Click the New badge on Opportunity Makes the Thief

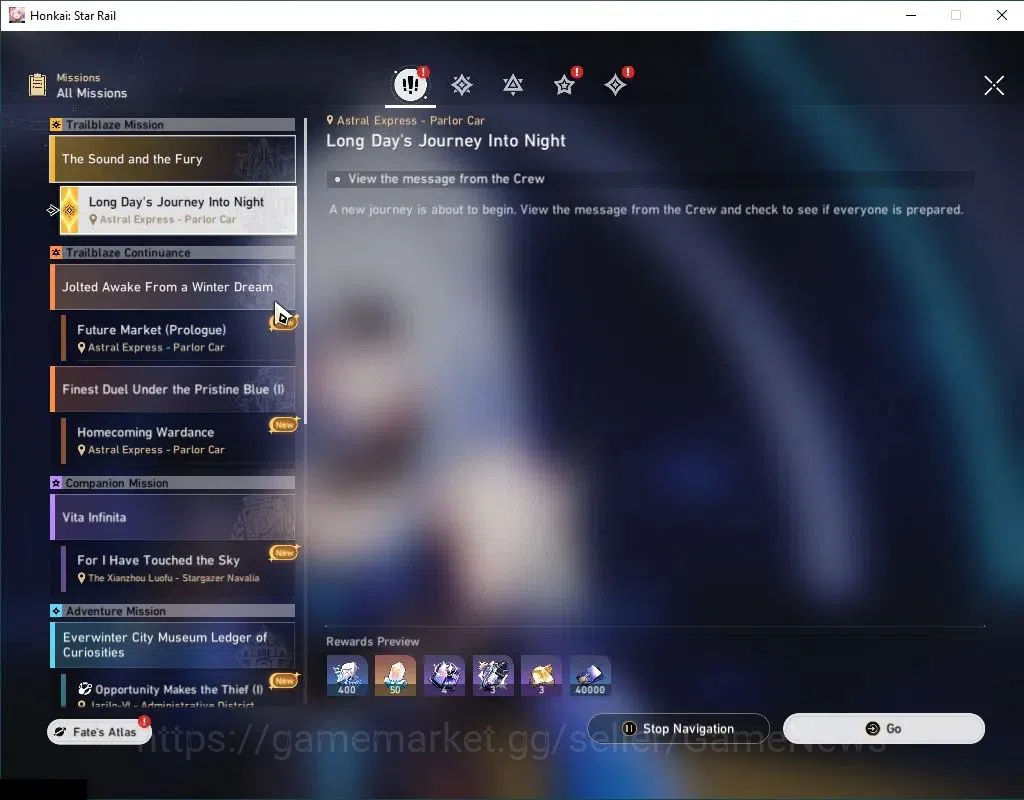tap(284, 680)
